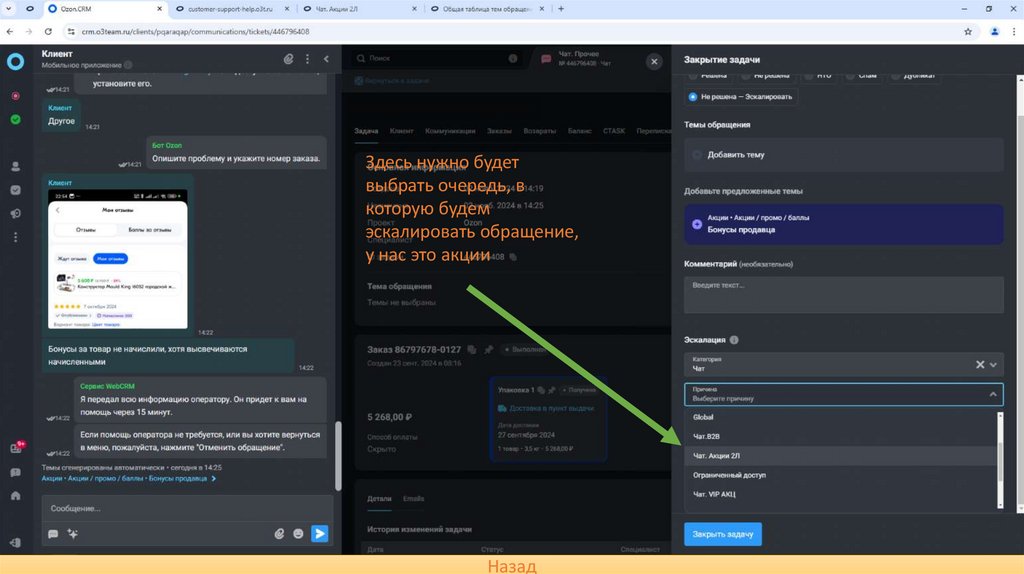Open the feedback chat bubble sidebar icon
Image resolution: width=1024 pixels, height=574 pixels.
[x=16, y=472]
